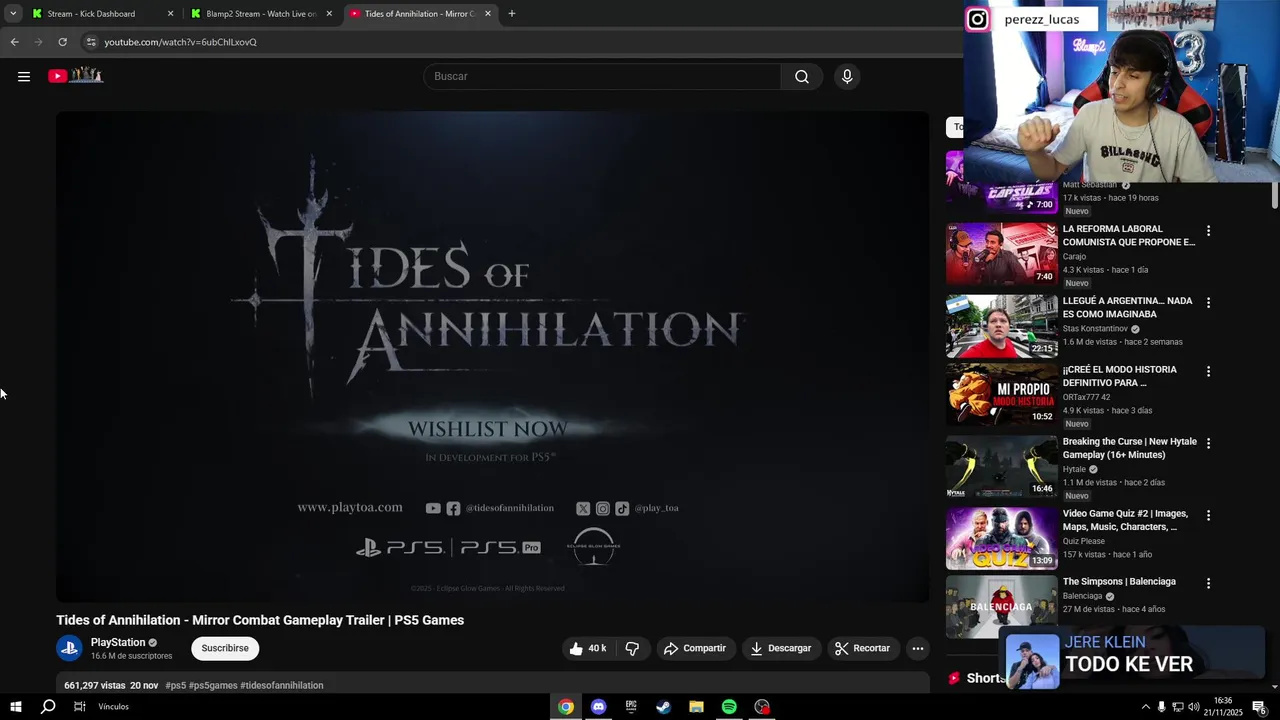
Task: Click the taskbar clock showing 16:36
Action: tap(1225, 707)
